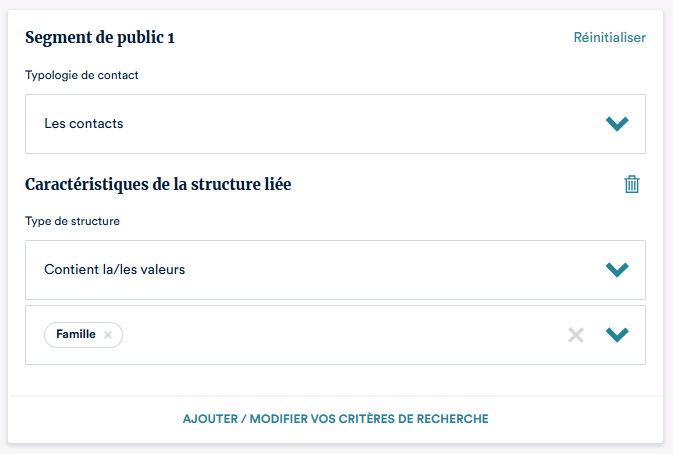Click the blank middle of the Contient box

(x=380, y=270)
